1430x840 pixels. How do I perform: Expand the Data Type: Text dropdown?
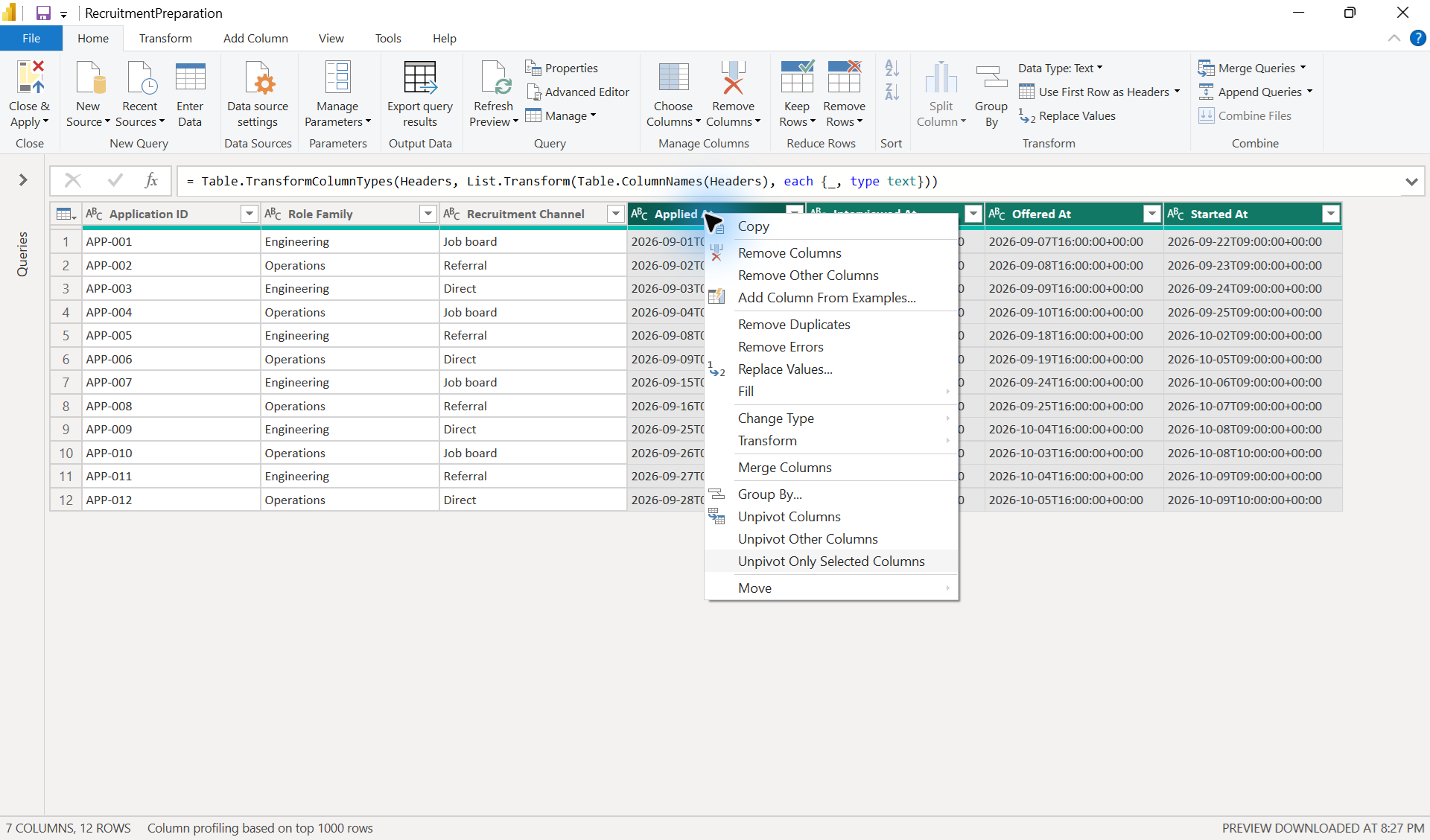[x=1061, y=68]
